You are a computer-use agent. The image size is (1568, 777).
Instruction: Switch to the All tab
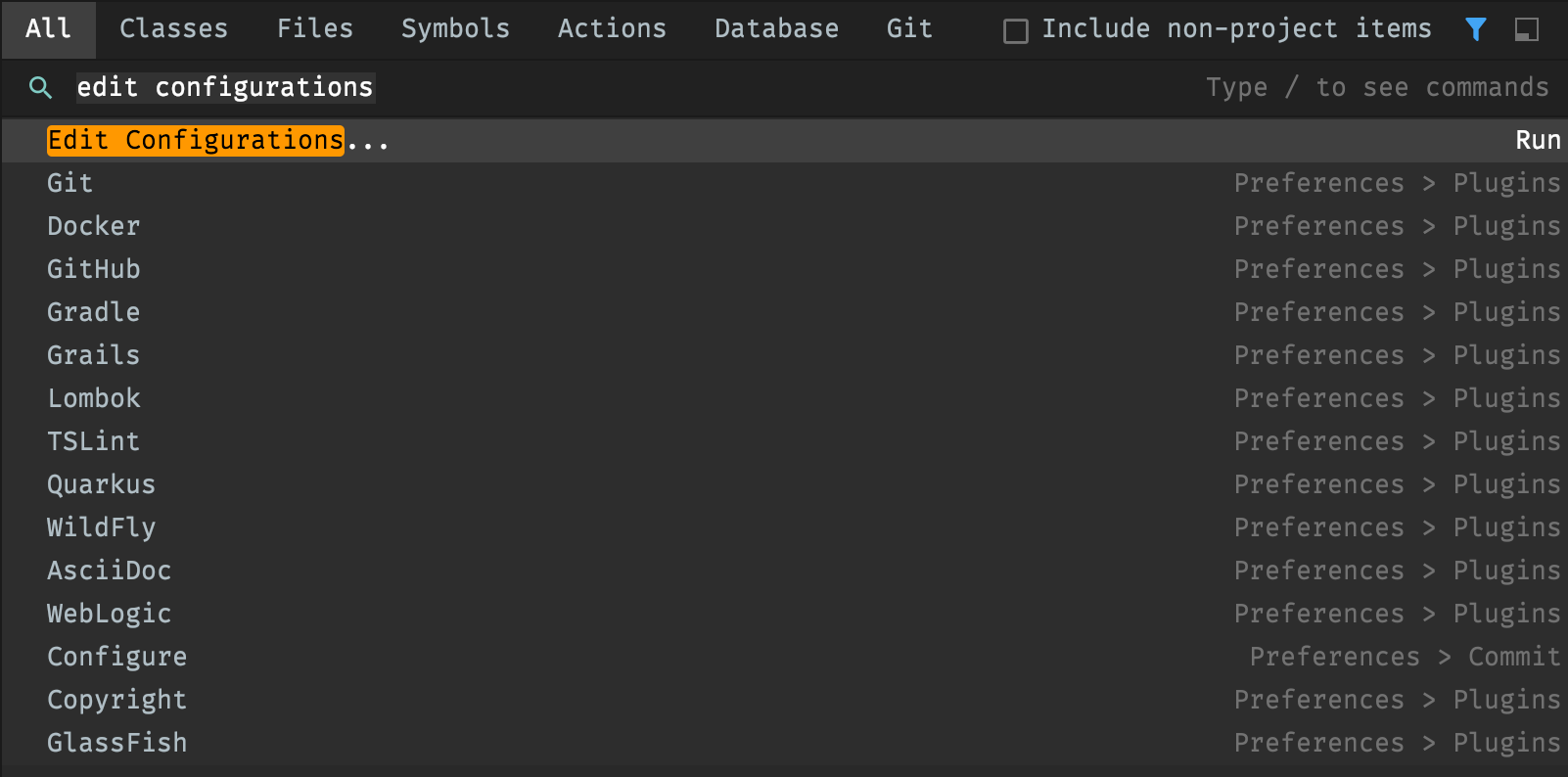[48, 29]
